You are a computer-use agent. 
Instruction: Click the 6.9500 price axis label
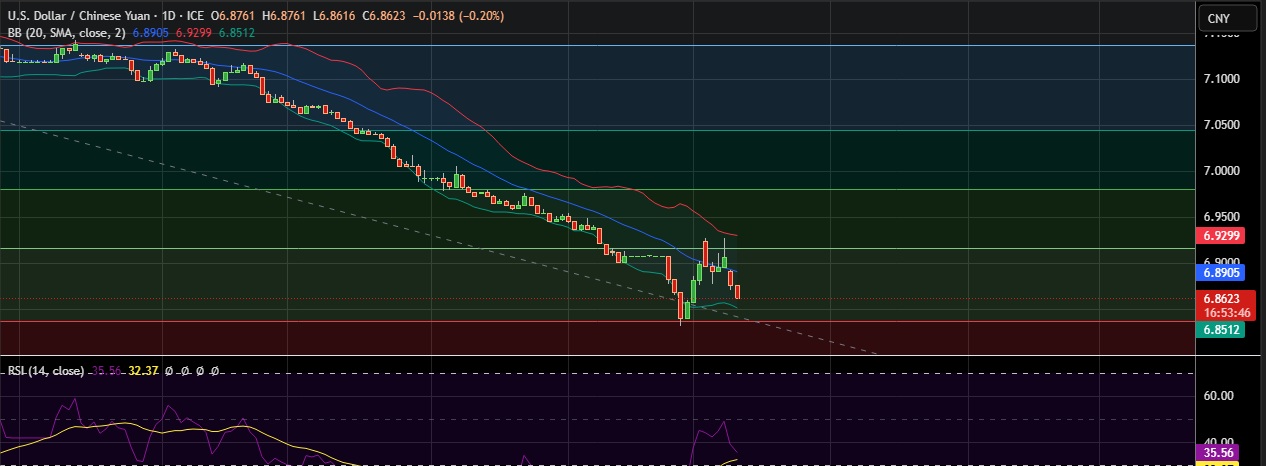coord(1221,217)
